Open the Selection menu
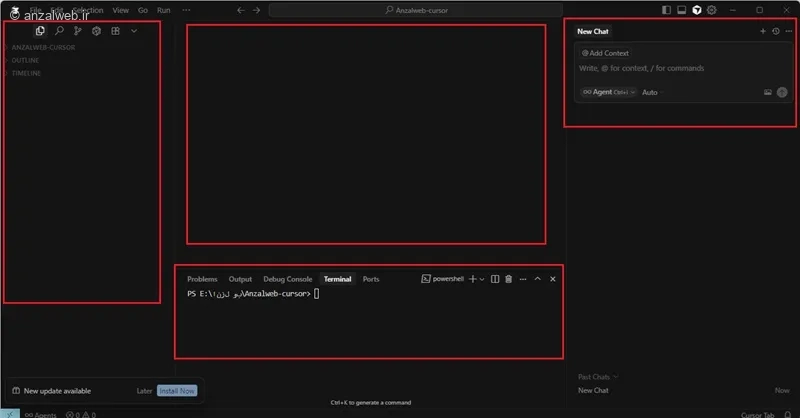The height and width of the screenshot is (418, 800). tap(88, 10)
